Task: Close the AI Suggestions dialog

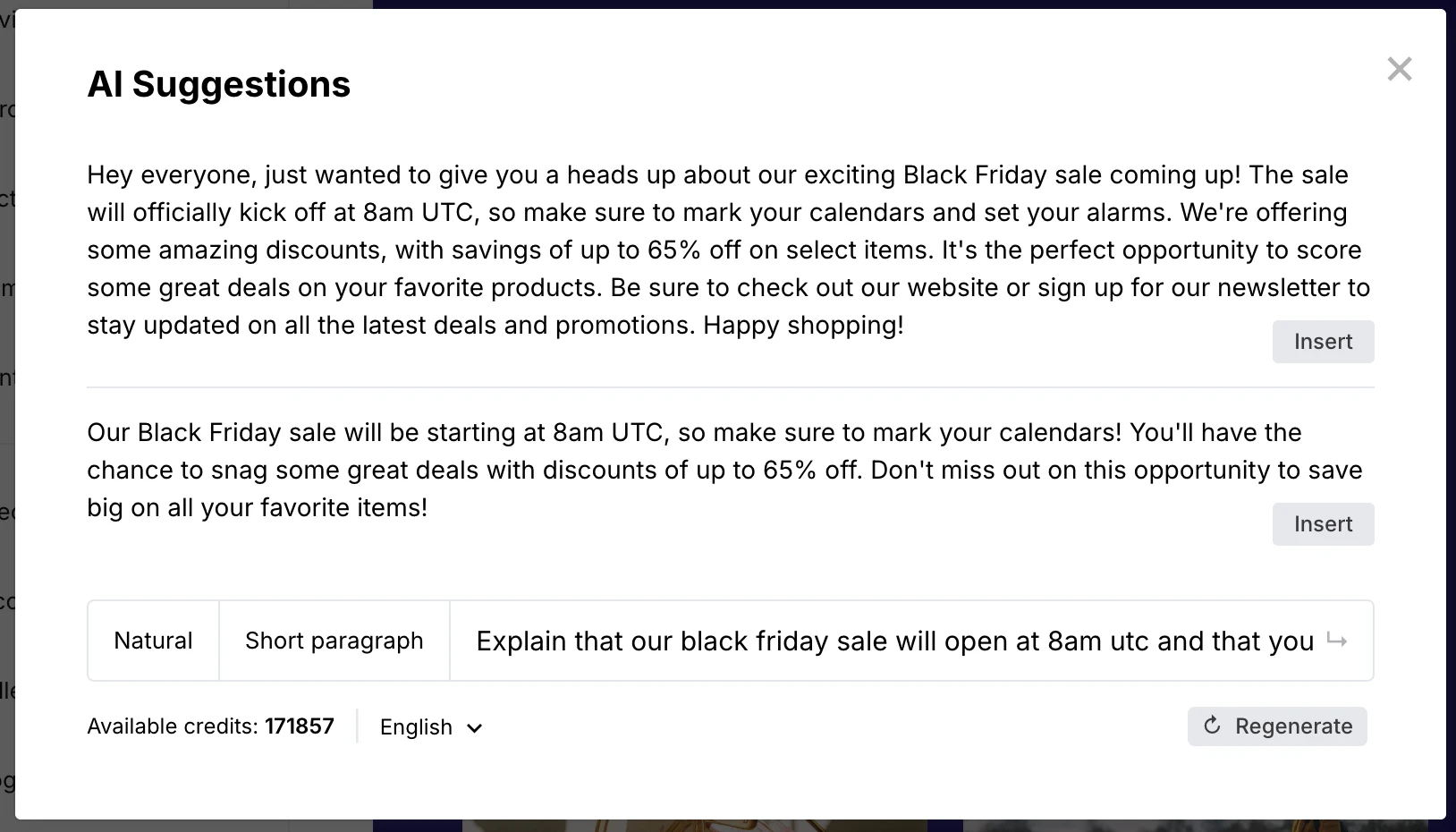Action: click(x=1399, y=69)
